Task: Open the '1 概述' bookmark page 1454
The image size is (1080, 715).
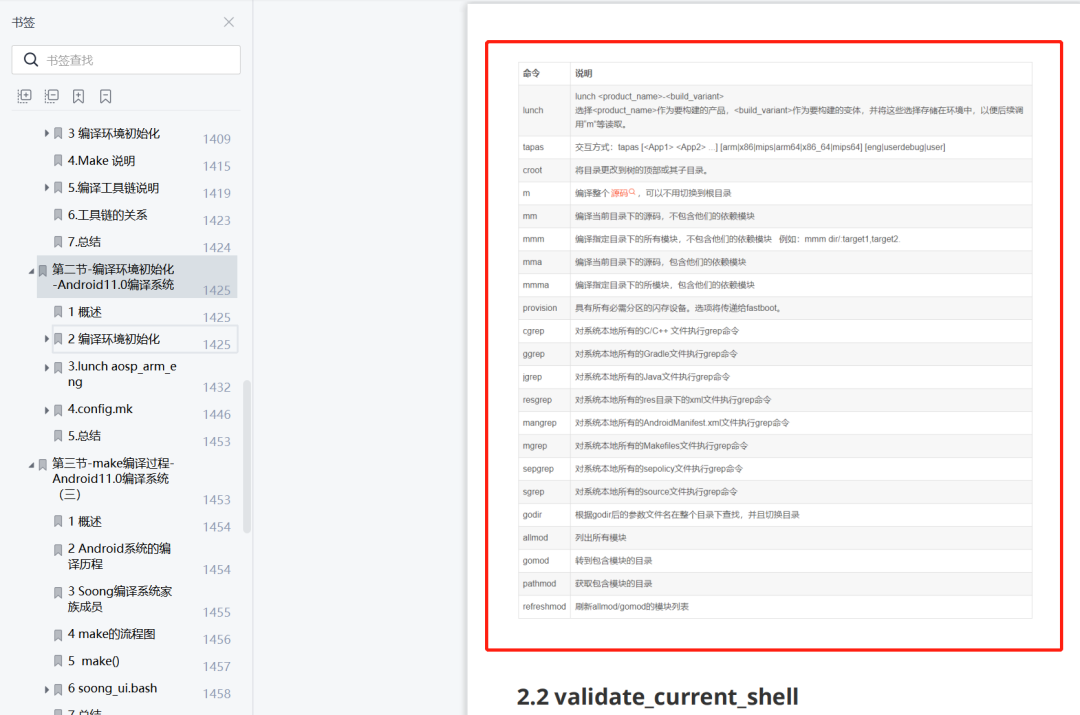Action: [85, 521]
